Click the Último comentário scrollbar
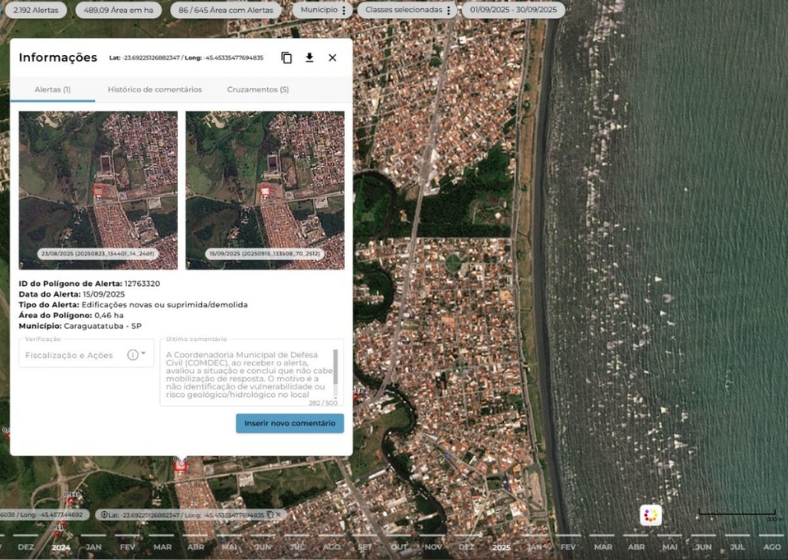Viewport: 788px width, 560px height. 337,368
